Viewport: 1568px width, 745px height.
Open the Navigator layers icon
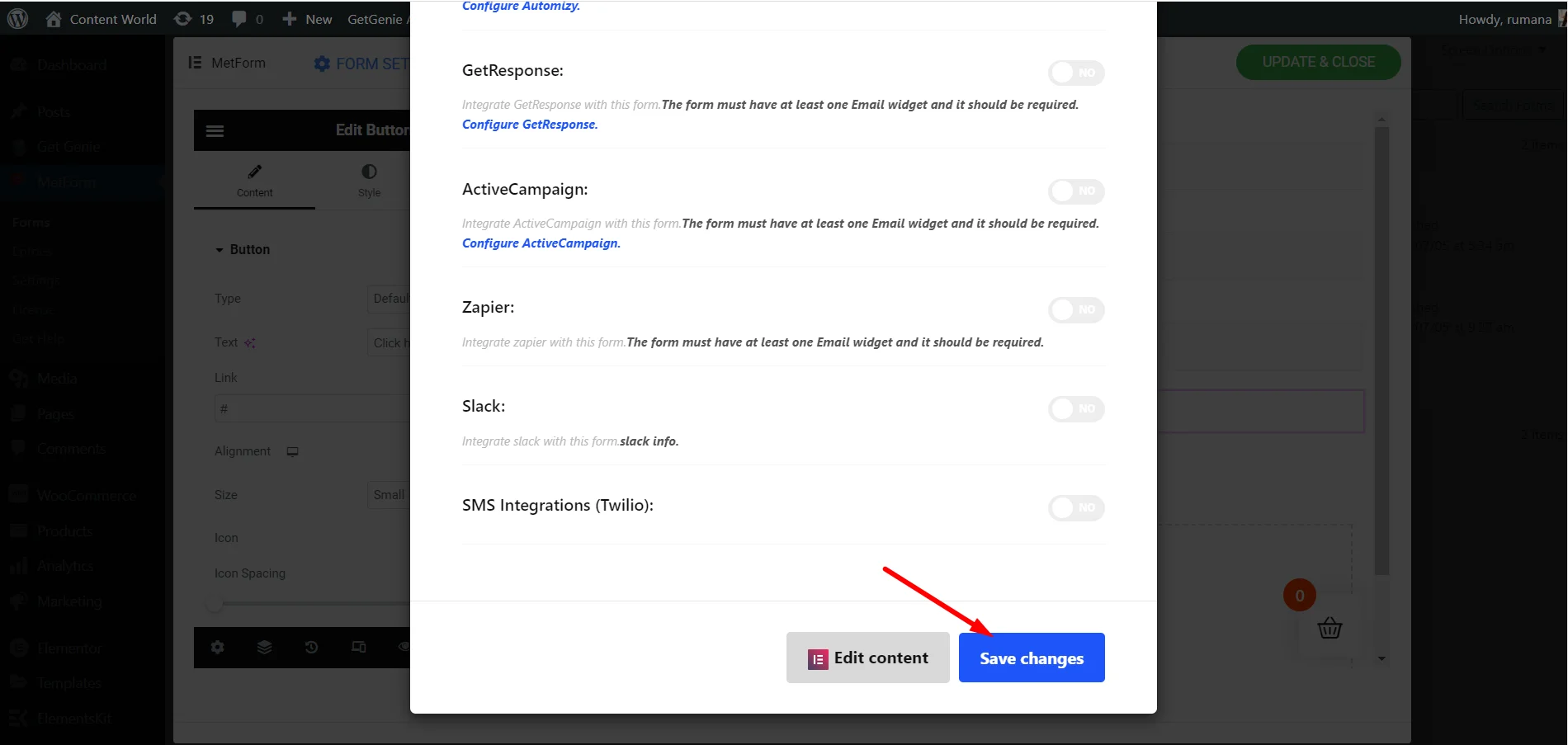point(264,648)
